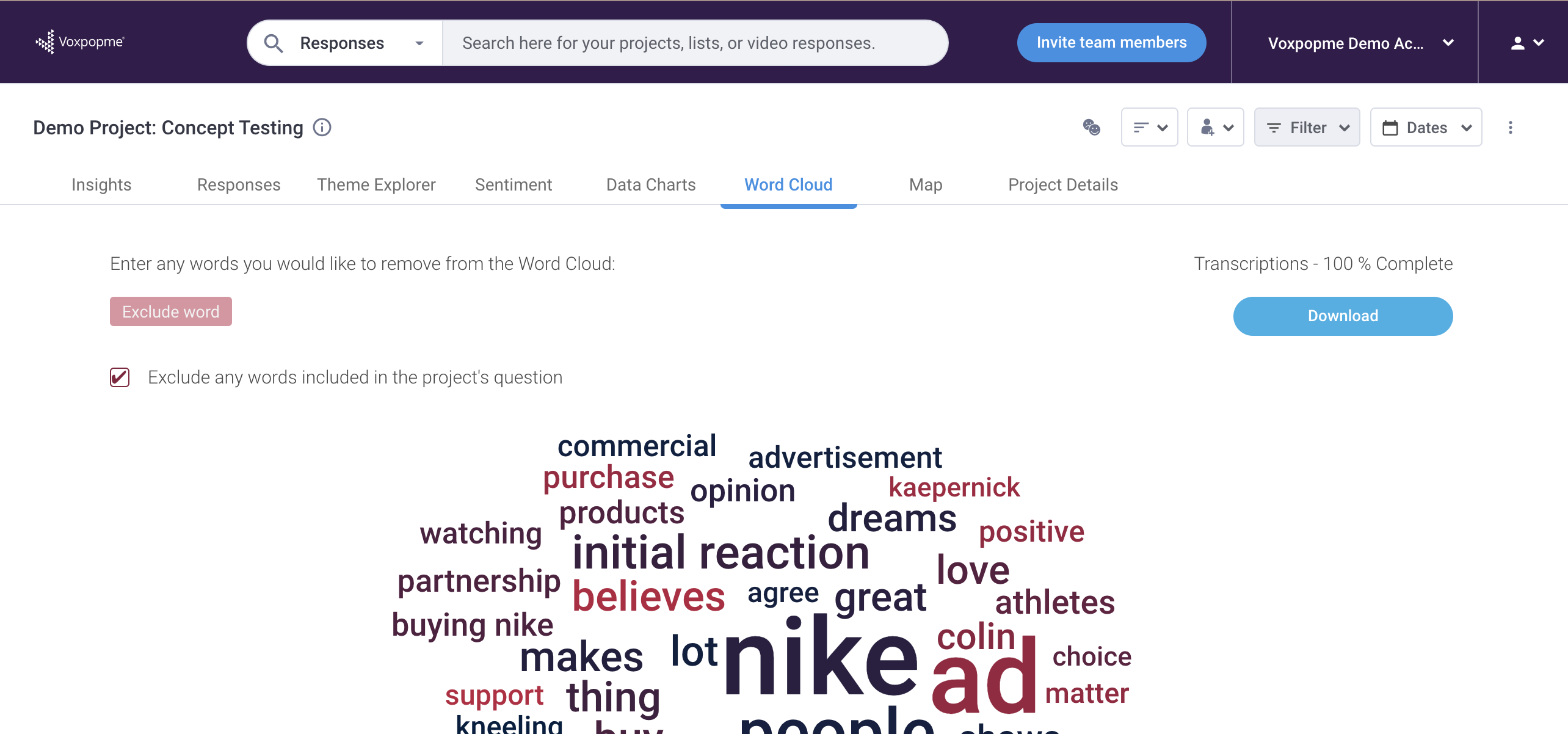Open the sort order menu icon

(x=1150, y=128)
